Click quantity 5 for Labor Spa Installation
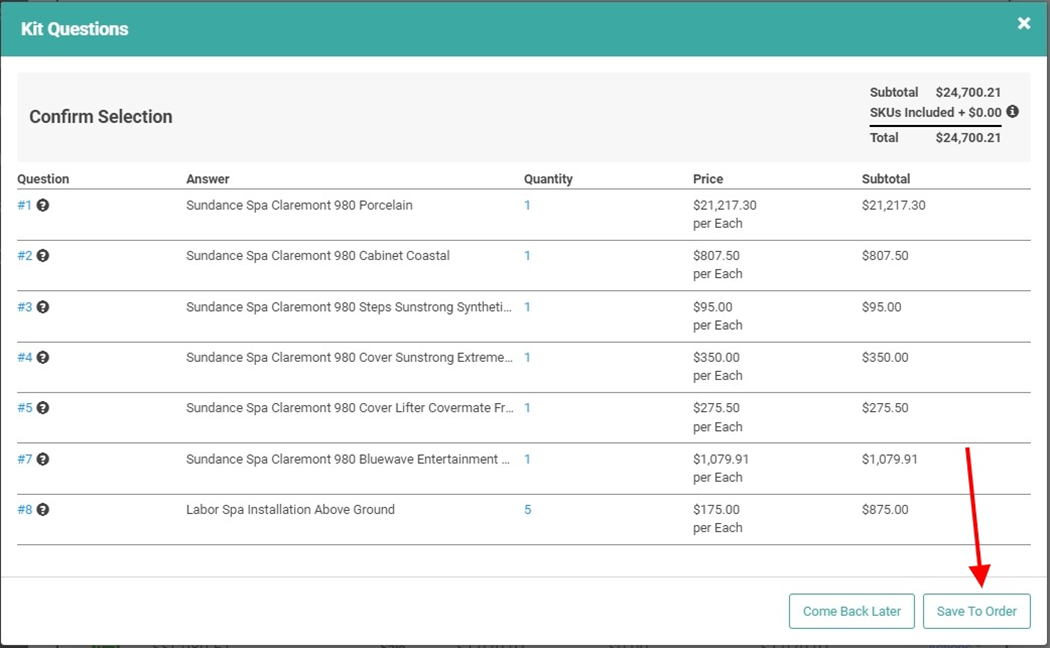 (528, 509)
